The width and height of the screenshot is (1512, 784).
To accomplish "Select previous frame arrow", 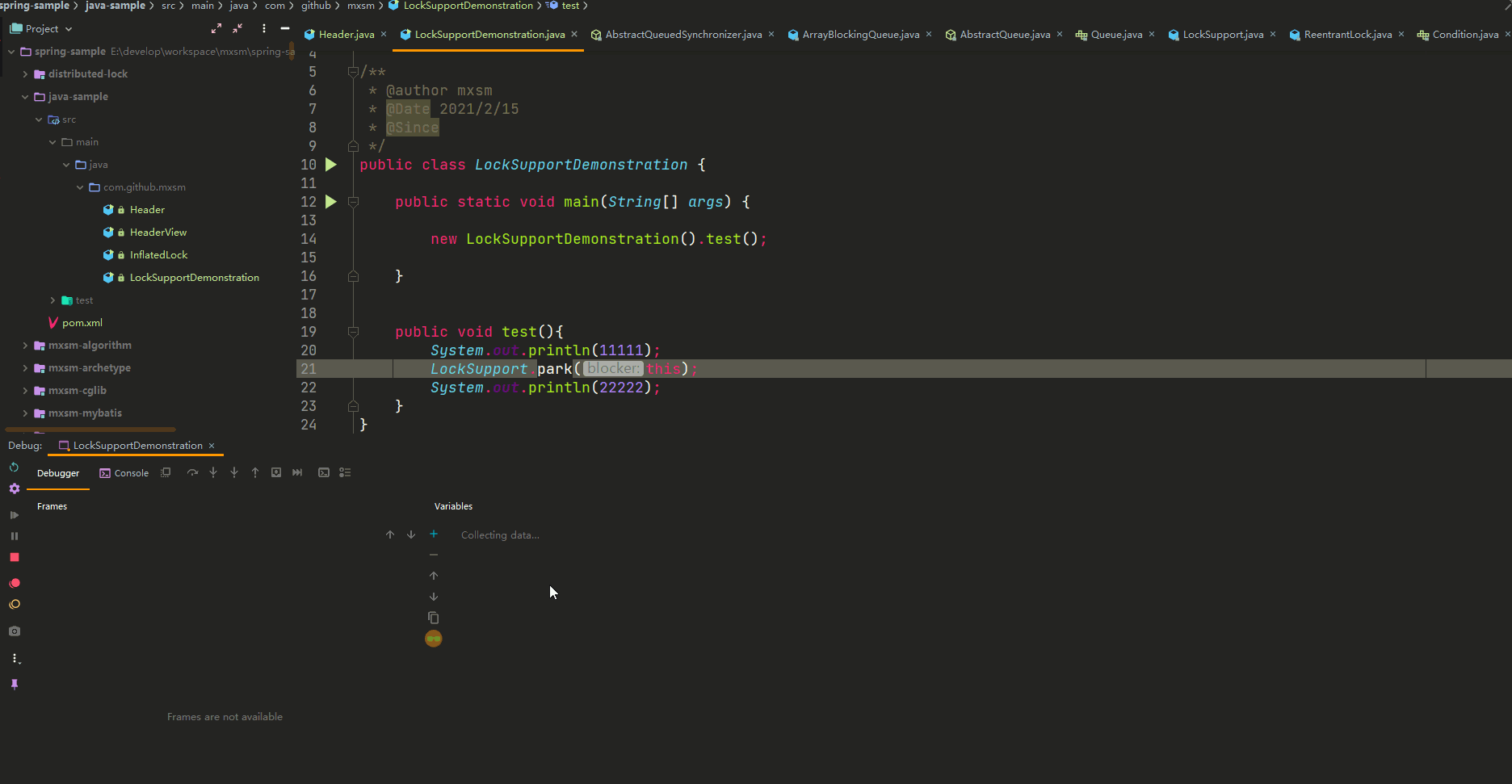I will click(390, 535).
